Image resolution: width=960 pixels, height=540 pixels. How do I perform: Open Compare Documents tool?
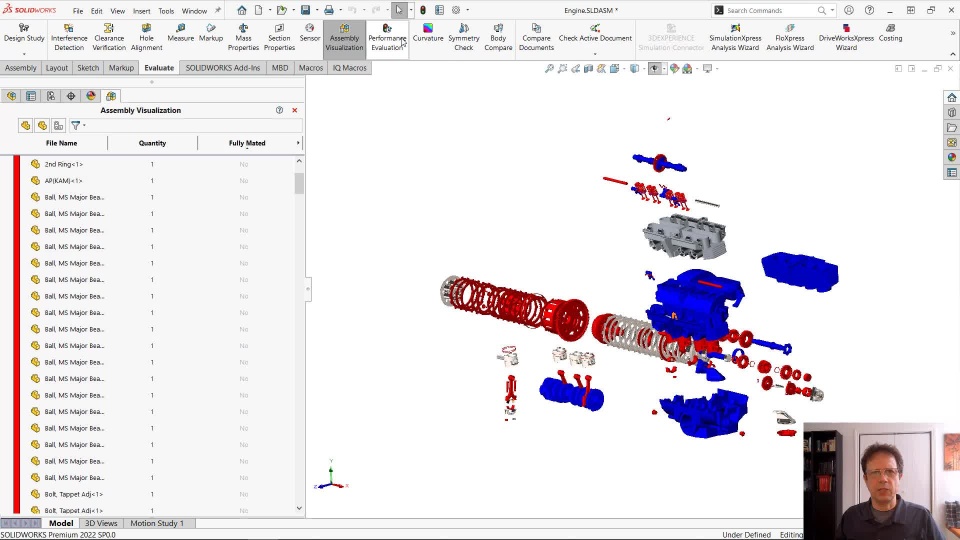[x=536, y=37]
